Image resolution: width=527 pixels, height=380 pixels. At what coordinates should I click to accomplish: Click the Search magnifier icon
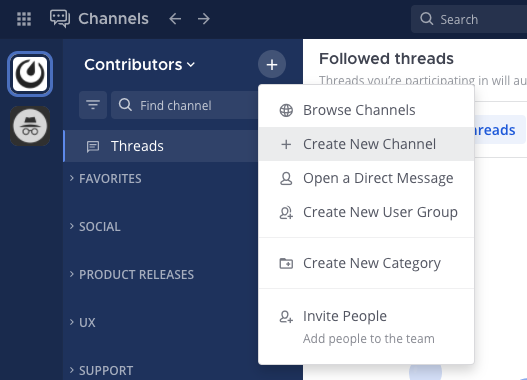[x=427, y=19]
